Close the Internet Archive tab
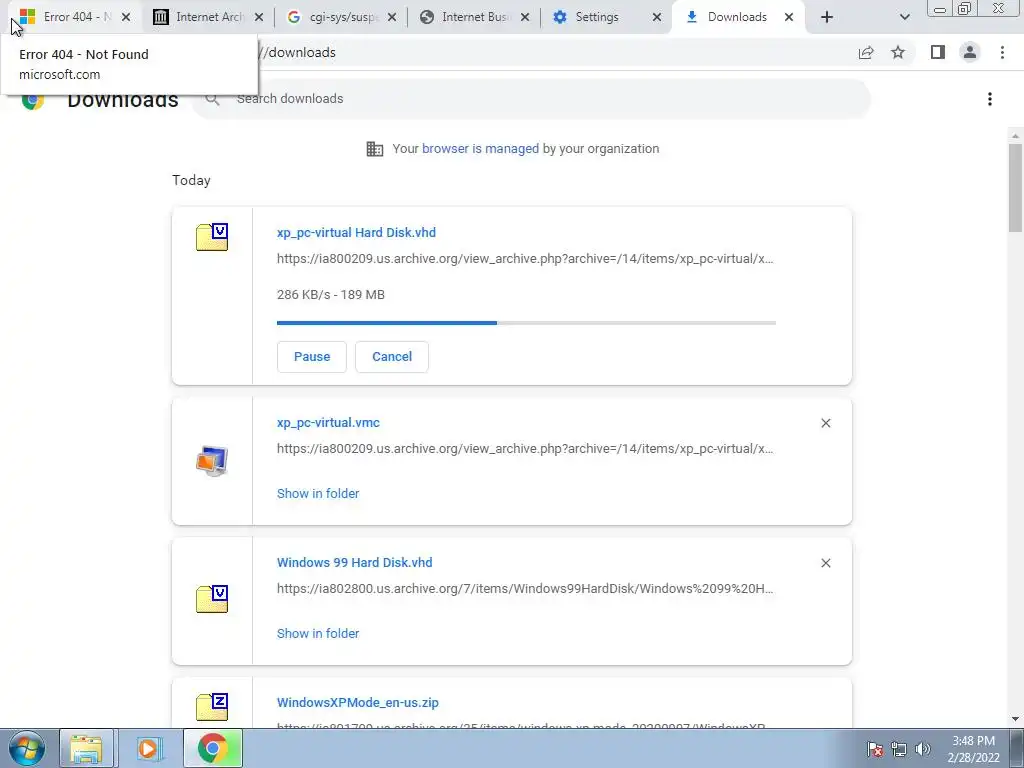This screenshot has width=1024, height=768. [x=259, y=18]
